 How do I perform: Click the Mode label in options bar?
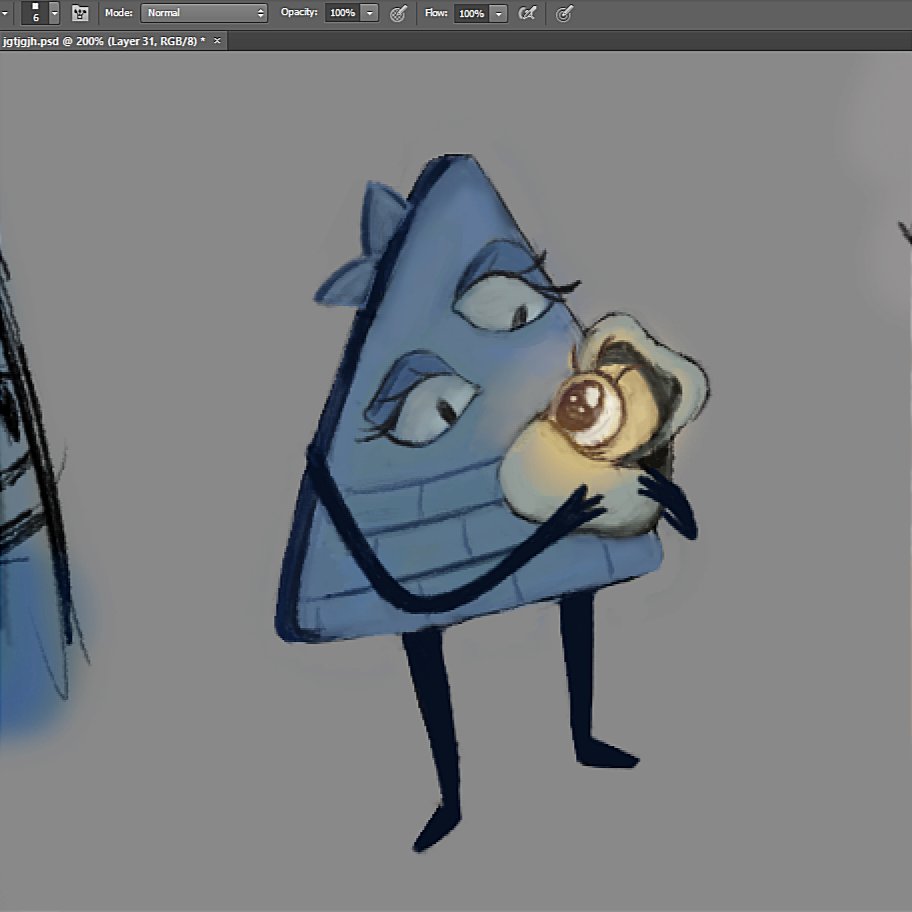[x=117, y=13]
